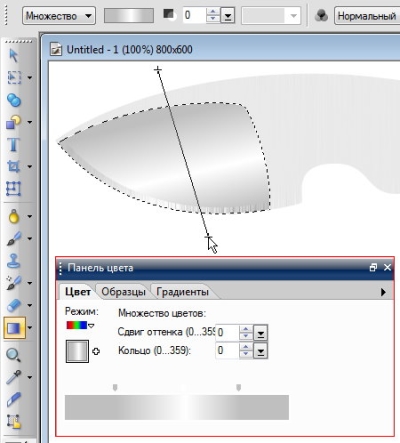Image resolution: width=400 pixels, height=443 pixels.
Task: Increase the Кольцо value with up arrow
Action: [246, 347]
